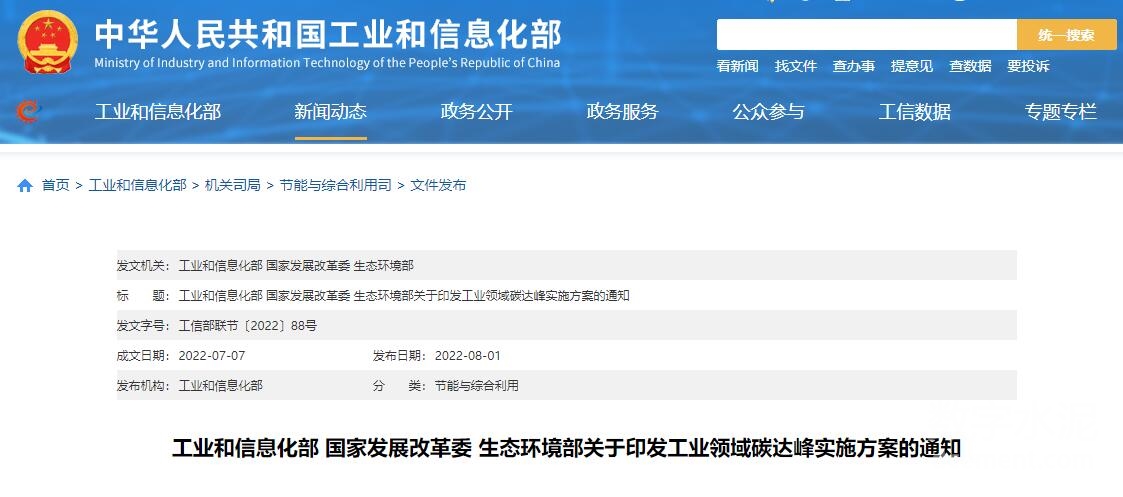Open the 政务公开 navigation menu
Viewport: 1123px width, 497px height.
(476, 112)
